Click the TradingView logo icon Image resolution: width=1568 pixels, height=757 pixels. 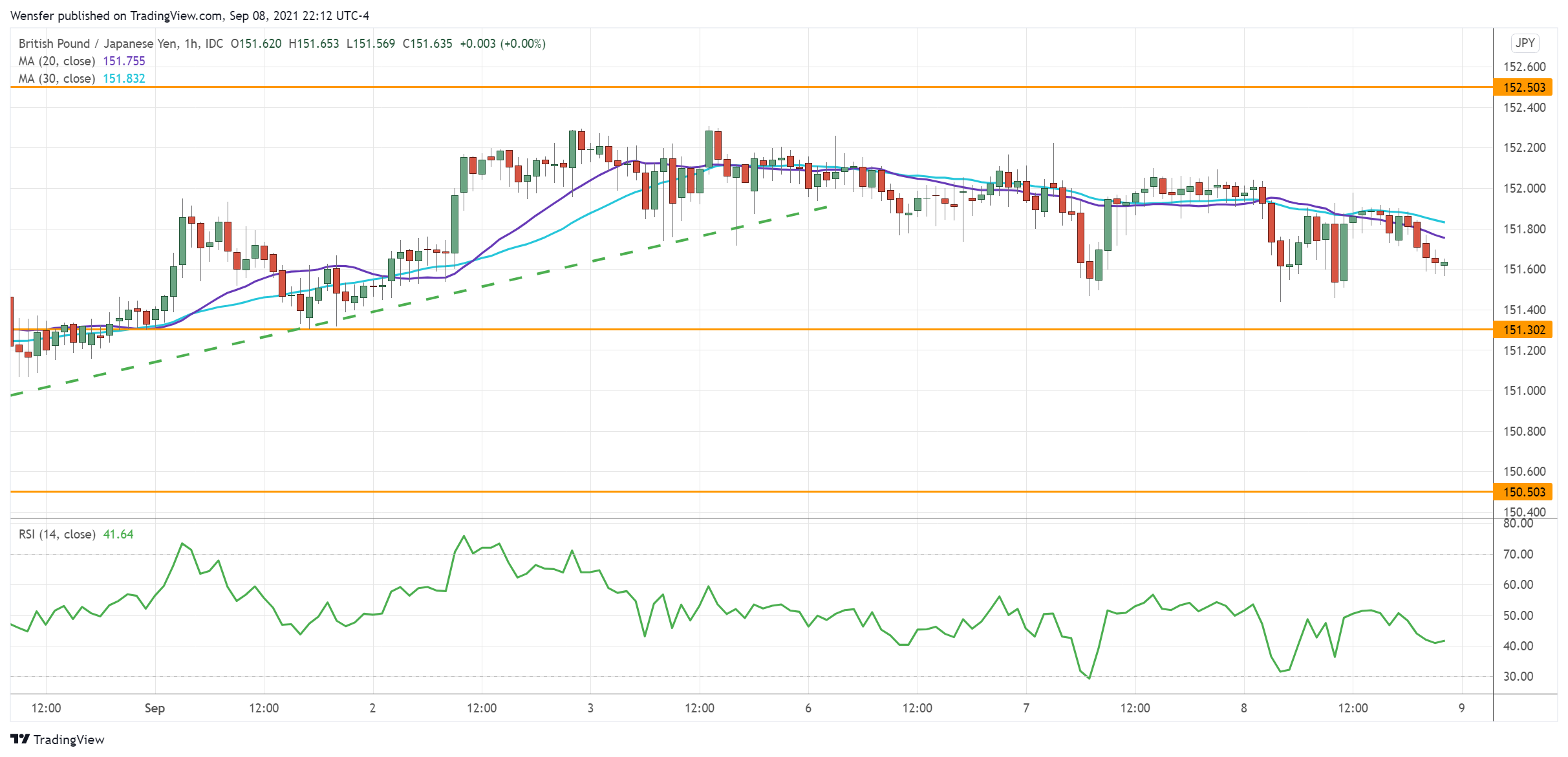[20, 739]
